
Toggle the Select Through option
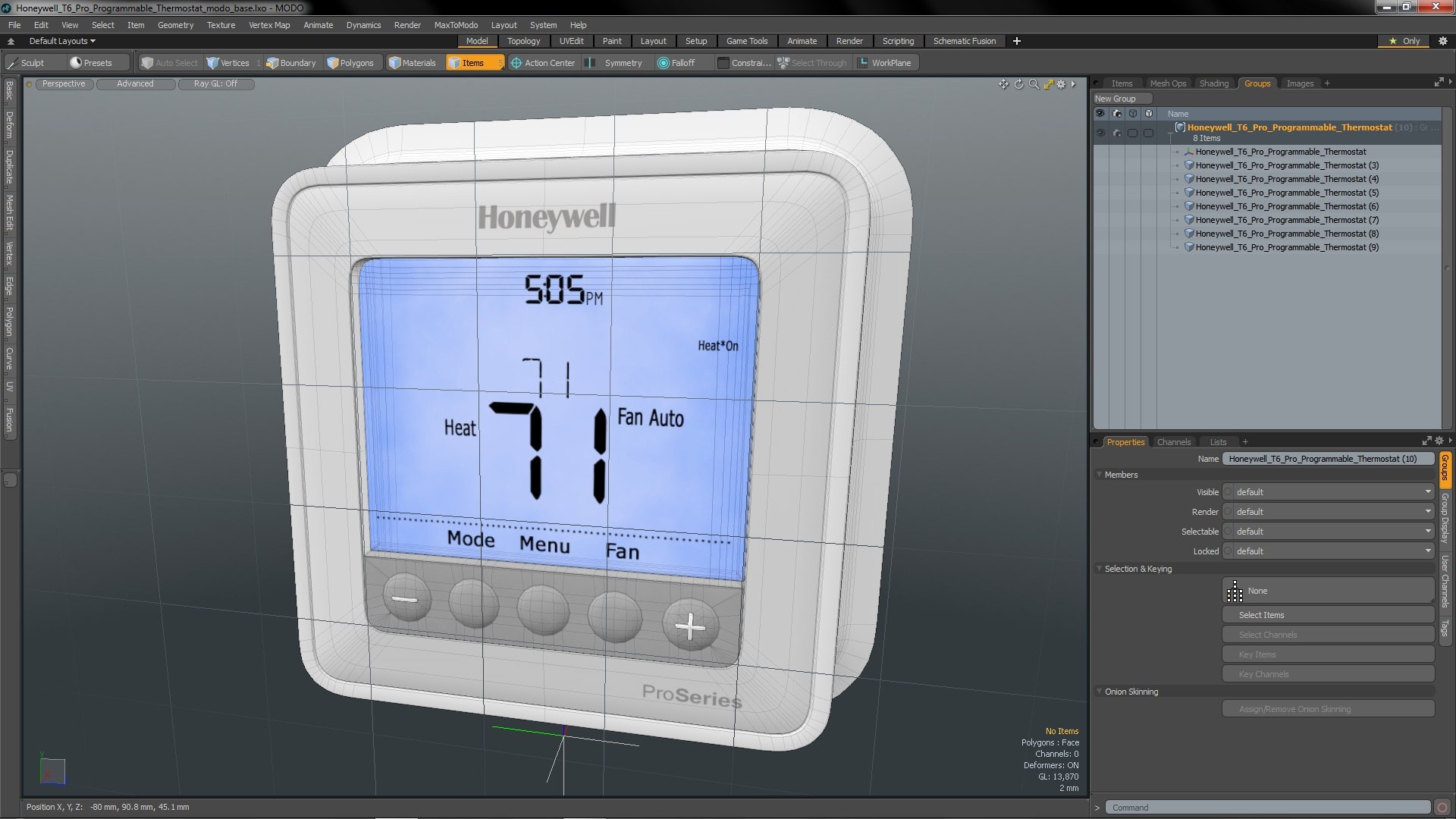(812, 63)
